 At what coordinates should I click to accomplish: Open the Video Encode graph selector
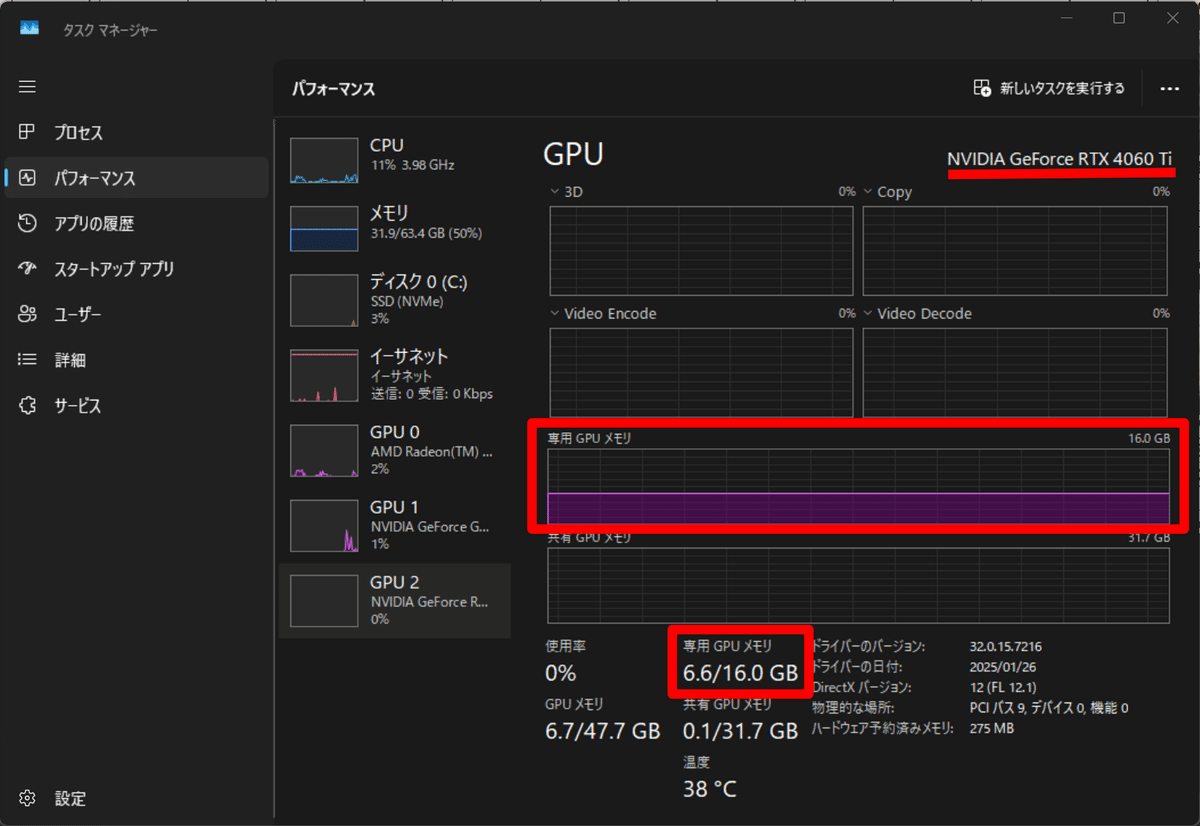553,313
